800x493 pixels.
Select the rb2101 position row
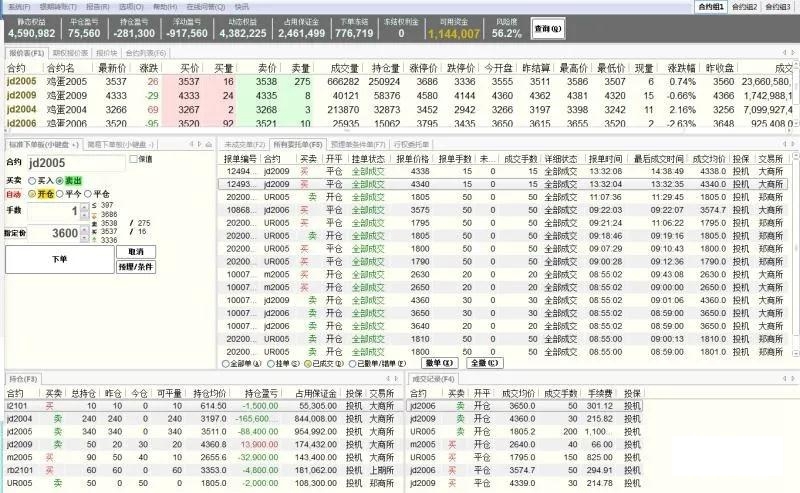[204, 471]
